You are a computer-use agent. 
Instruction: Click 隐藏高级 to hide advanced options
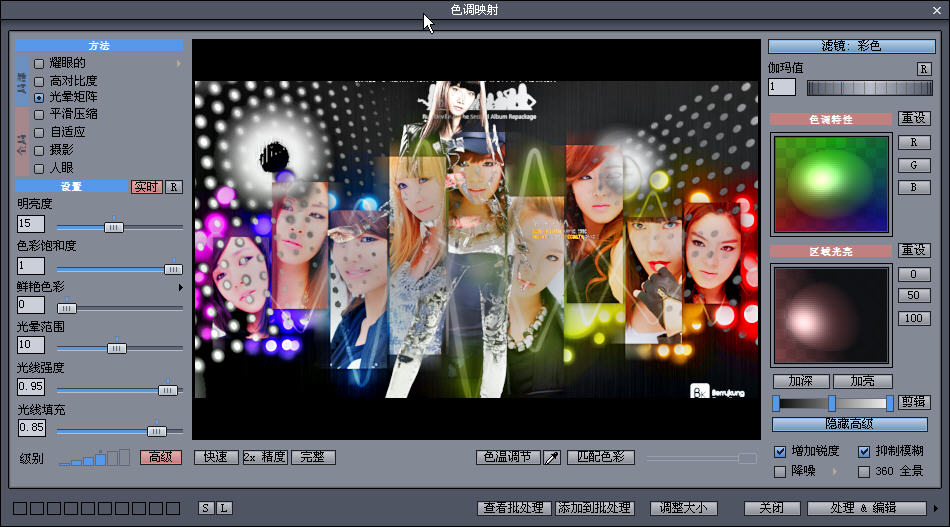coord(849,424)
